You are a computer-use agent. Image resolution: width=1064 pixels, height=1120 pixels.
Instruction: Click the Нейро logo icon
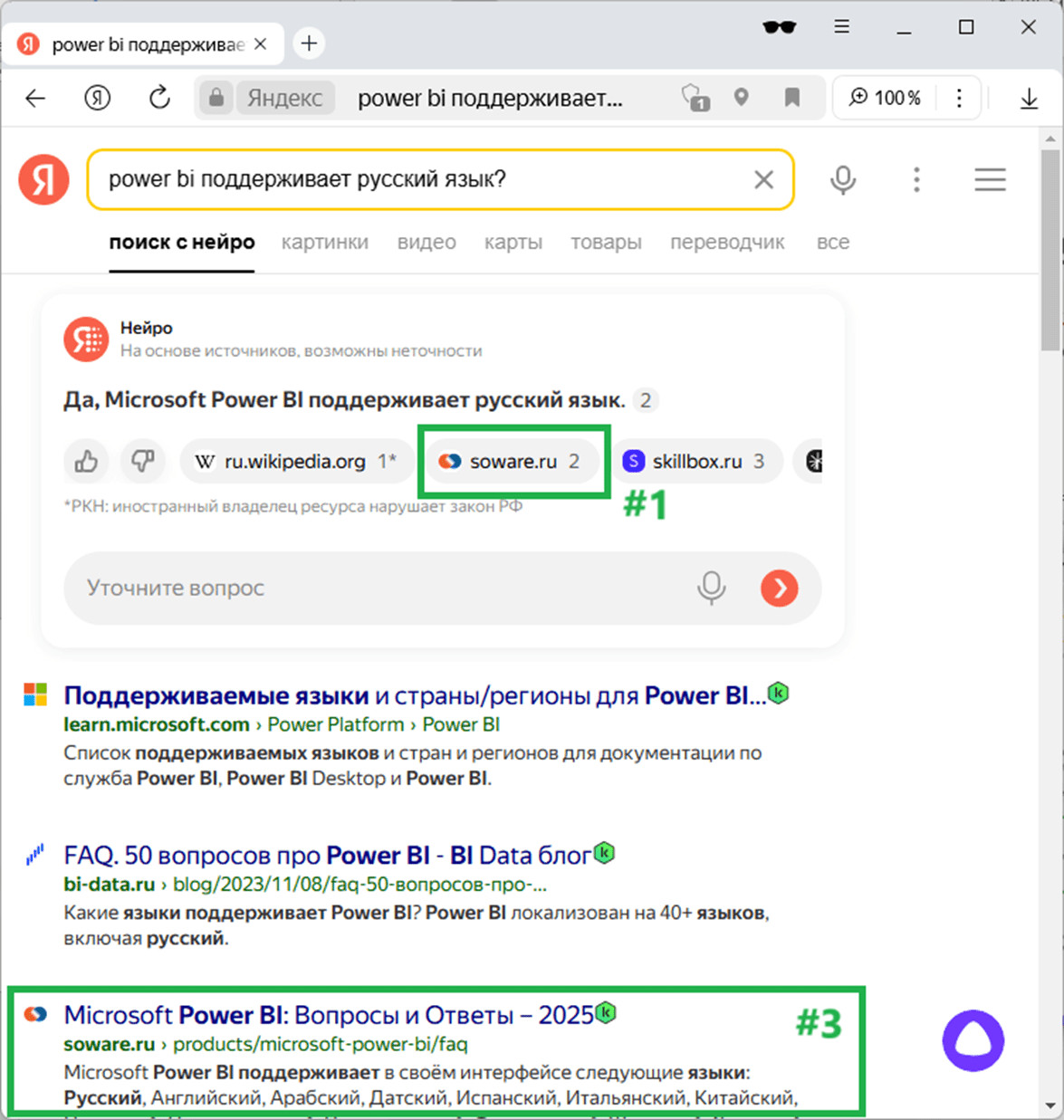pyautogui.click(x=86, y=340)
